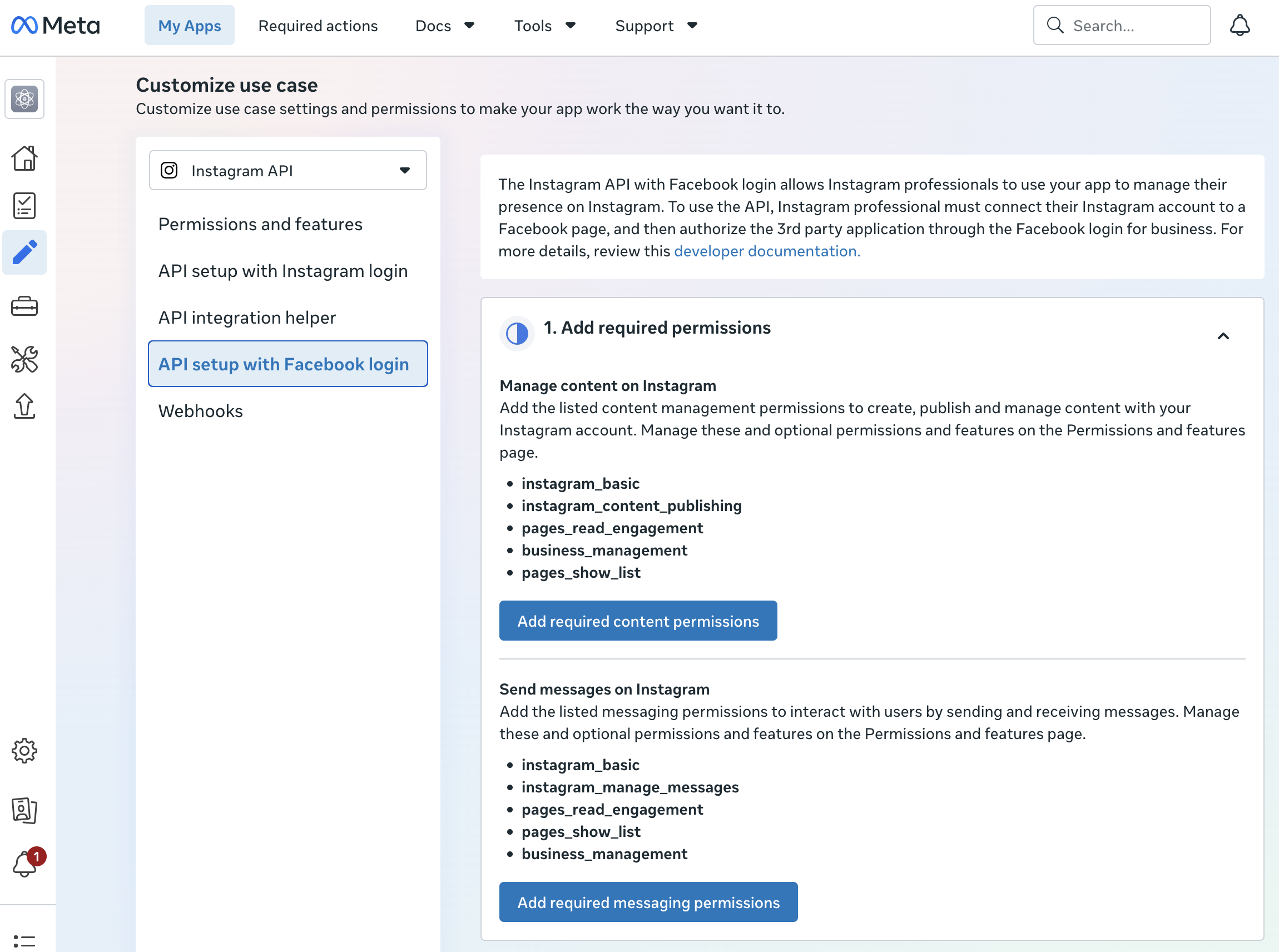Click the publish upload arrow icon

point(24,406)
